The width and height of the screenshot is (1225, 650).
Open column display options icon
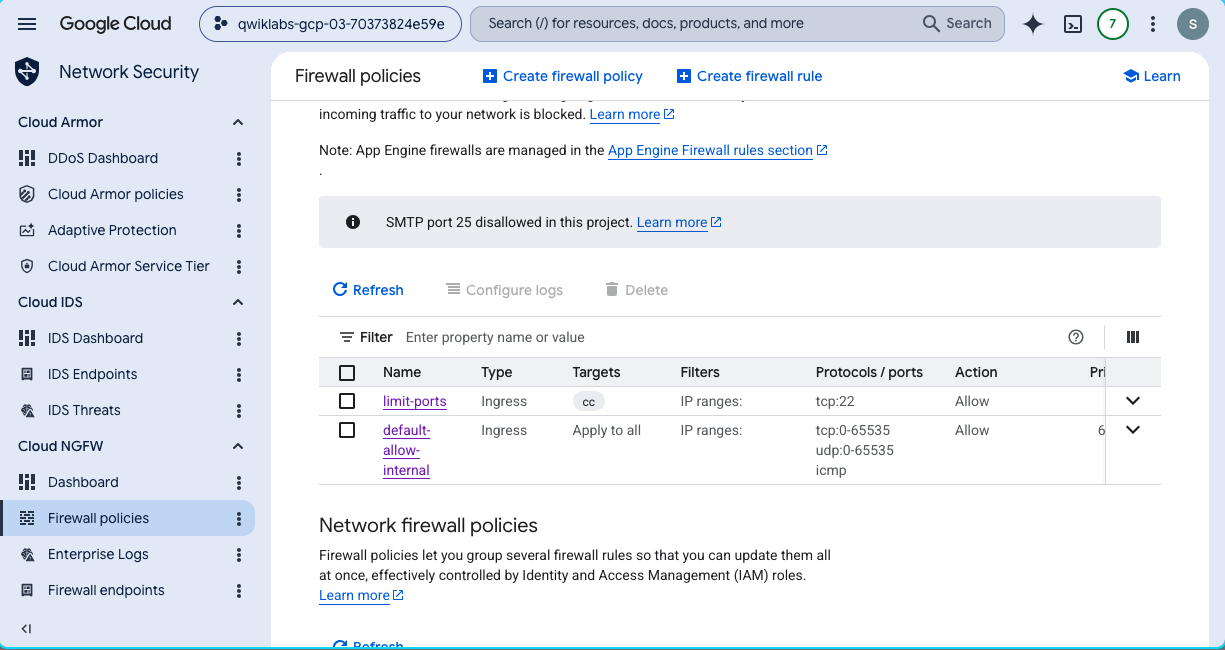(x=1133, y=337)
